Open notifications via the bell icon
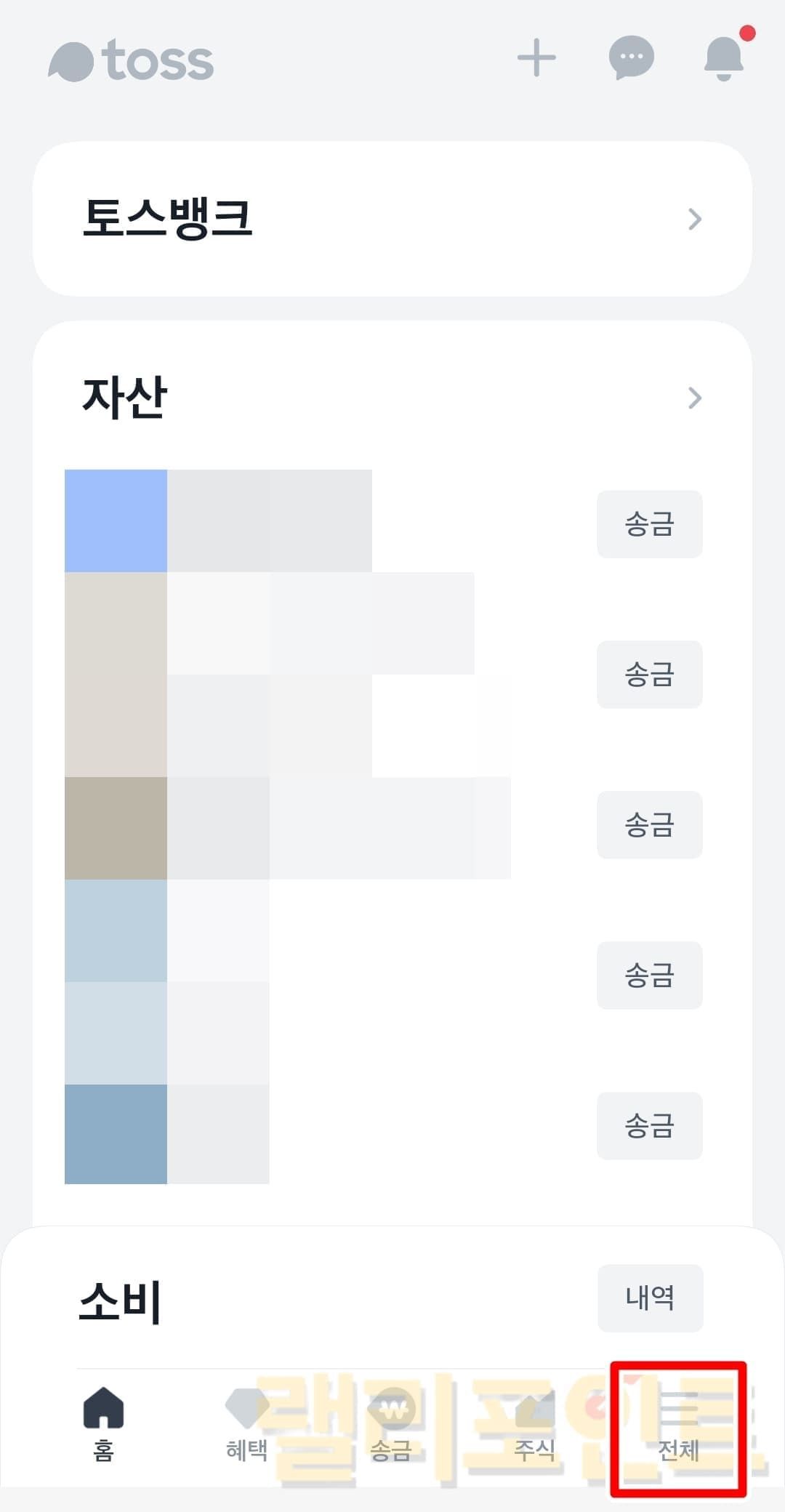This screenshot has width=785, height=1512. (724, 58)
